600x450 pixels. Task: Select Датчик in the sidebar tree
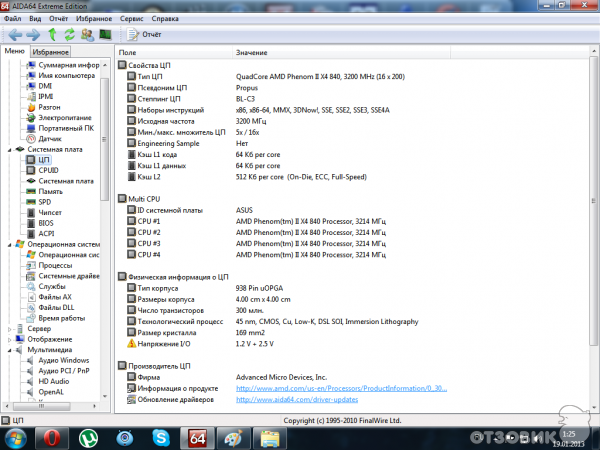(51, 138)
